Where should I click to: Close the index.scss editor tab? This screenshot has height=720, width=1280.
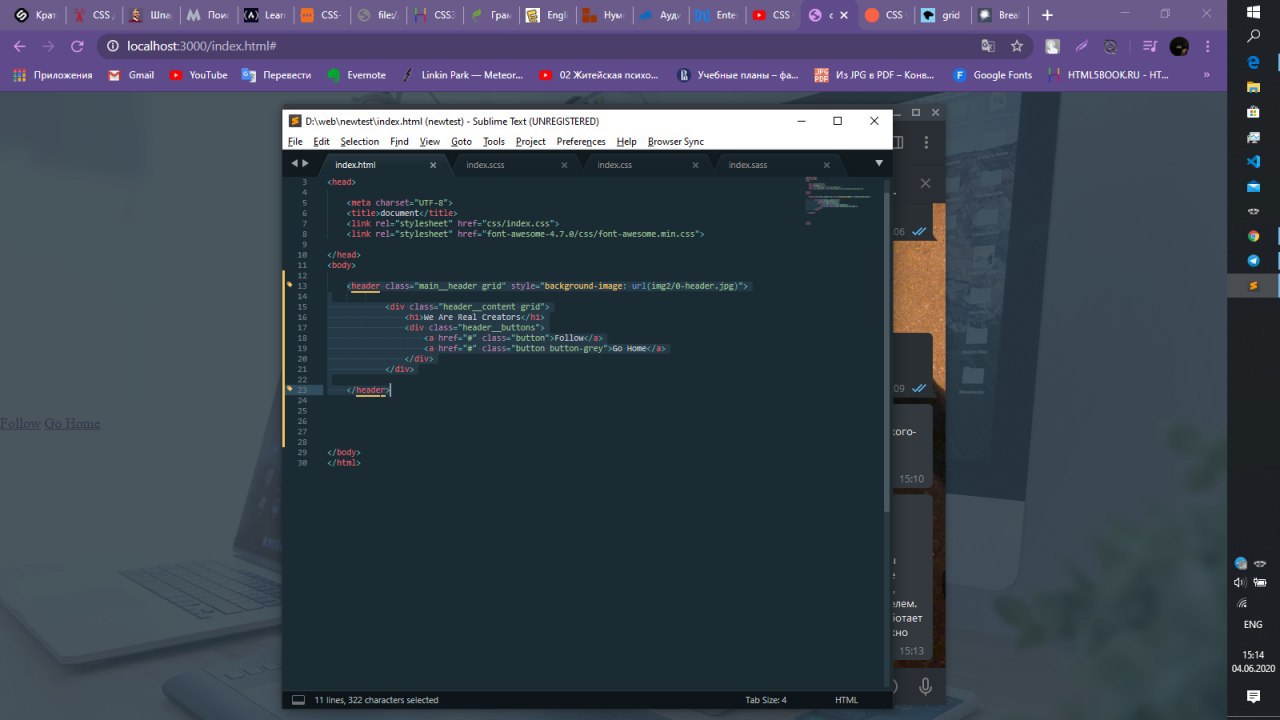[564, 165]
